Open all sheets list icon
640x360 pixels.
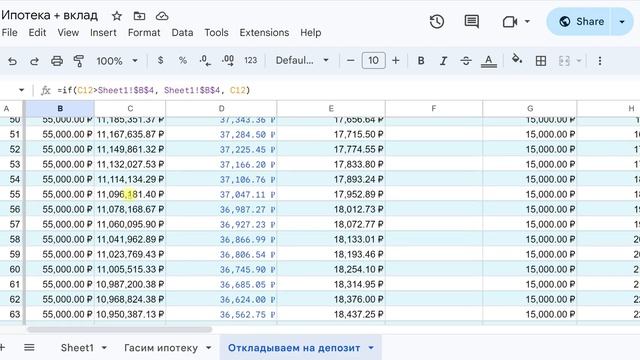point(29,348)
